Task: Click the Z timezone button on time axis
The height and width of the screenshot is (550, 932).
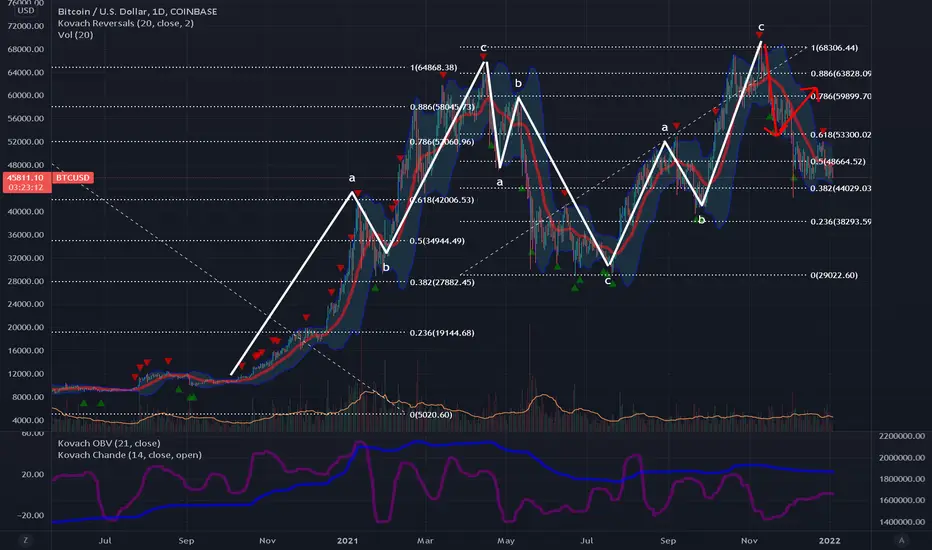Action: [25, 540]
